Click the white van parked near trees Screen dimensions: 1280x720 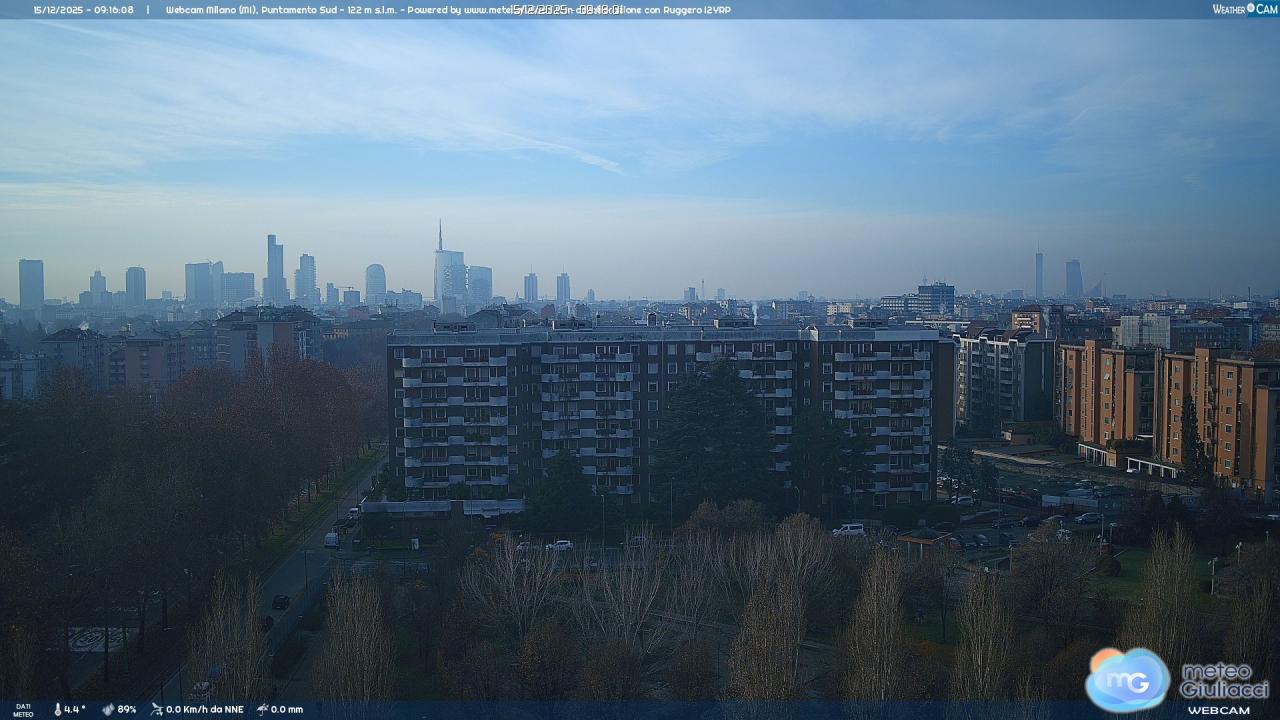848,529
